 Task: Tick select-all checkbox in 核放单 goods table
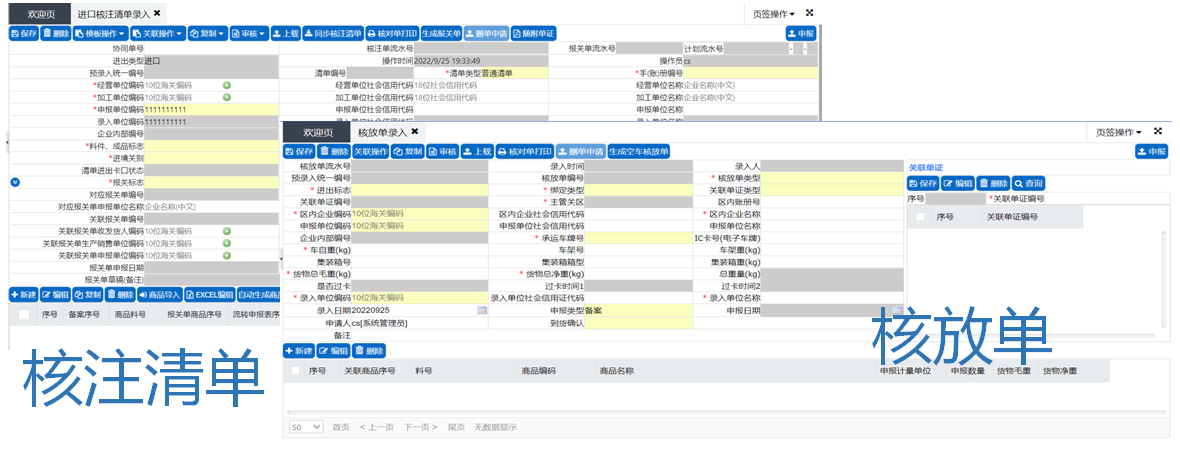click(x=295, y=370)
